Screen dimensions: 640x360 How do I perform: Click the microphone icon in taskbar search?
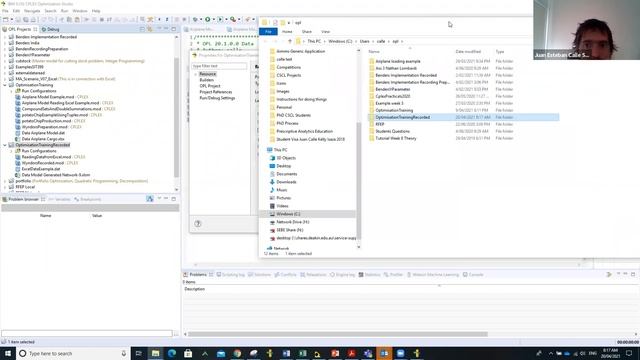coord(124,353)
